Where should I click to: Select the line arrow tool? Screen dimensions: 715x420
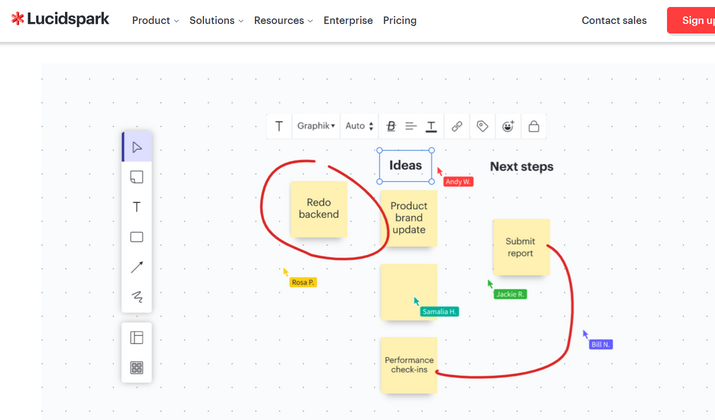(137, 267)
